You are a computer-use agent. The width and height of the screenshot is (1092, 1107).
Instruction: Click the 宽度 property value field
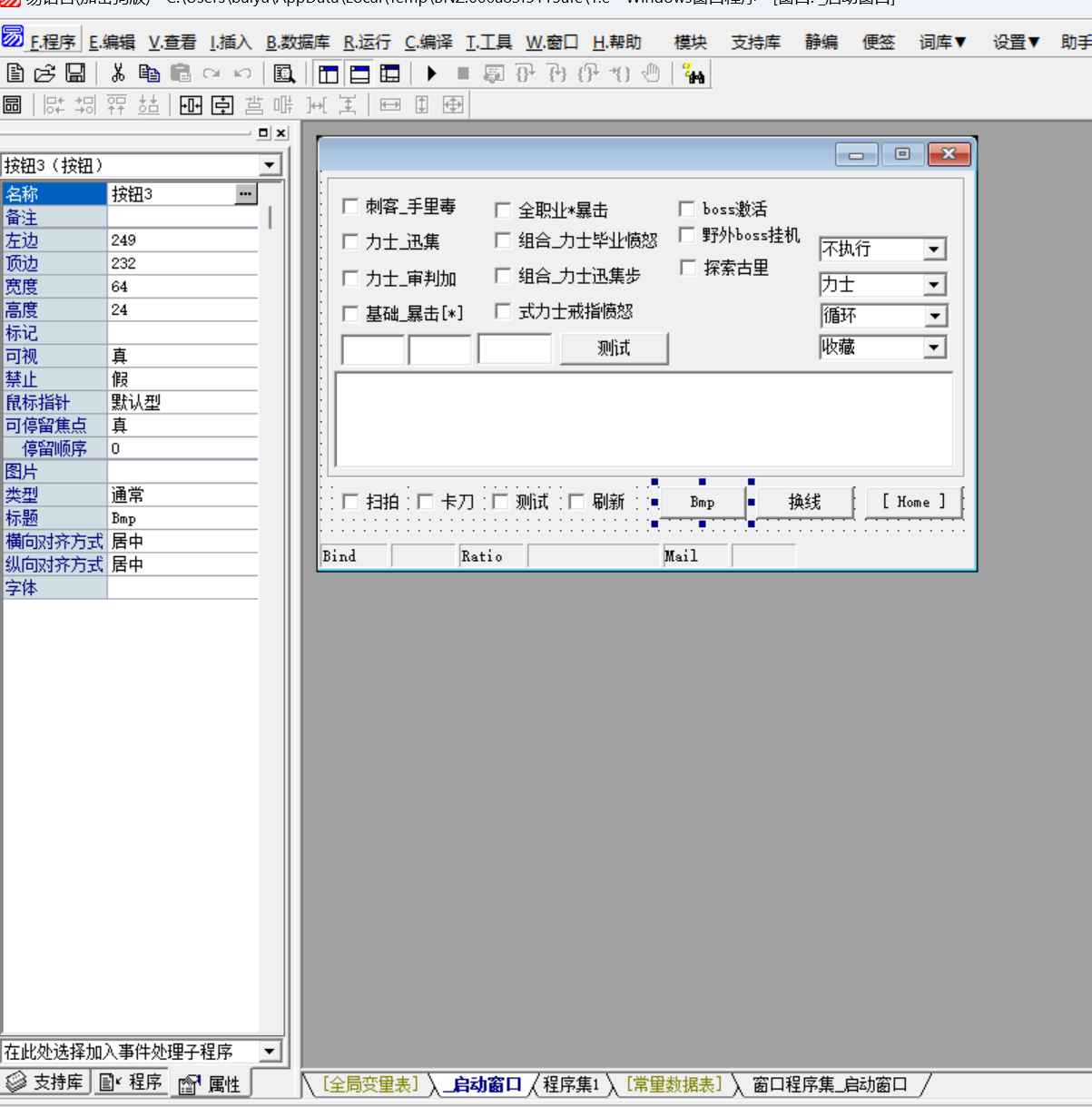click(x=182, y=287)
